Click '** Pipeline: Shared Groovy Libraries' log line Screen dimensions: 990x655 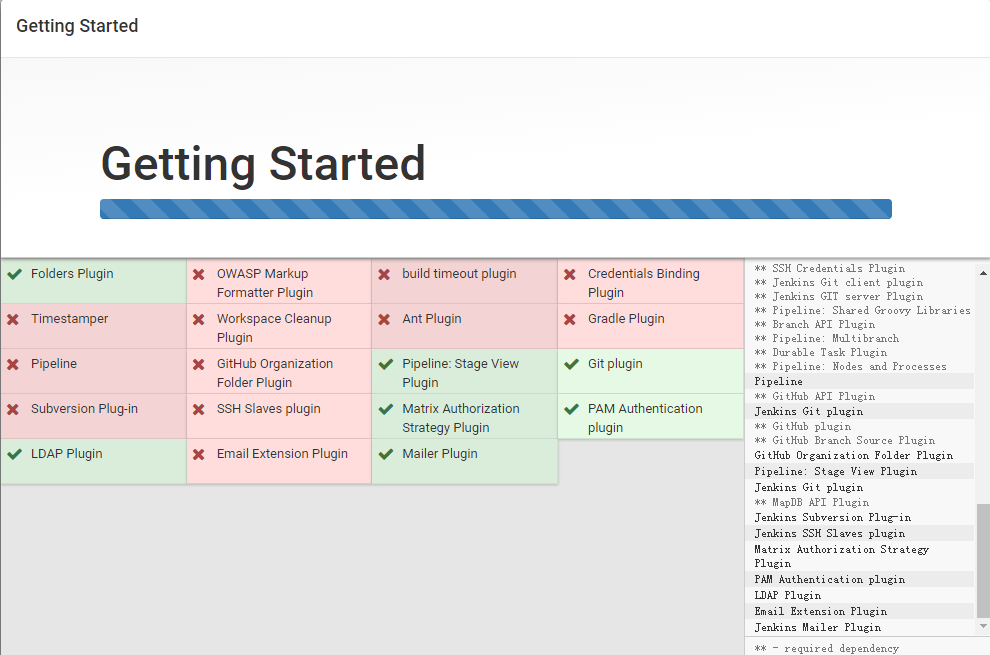(x=862, y=310)
